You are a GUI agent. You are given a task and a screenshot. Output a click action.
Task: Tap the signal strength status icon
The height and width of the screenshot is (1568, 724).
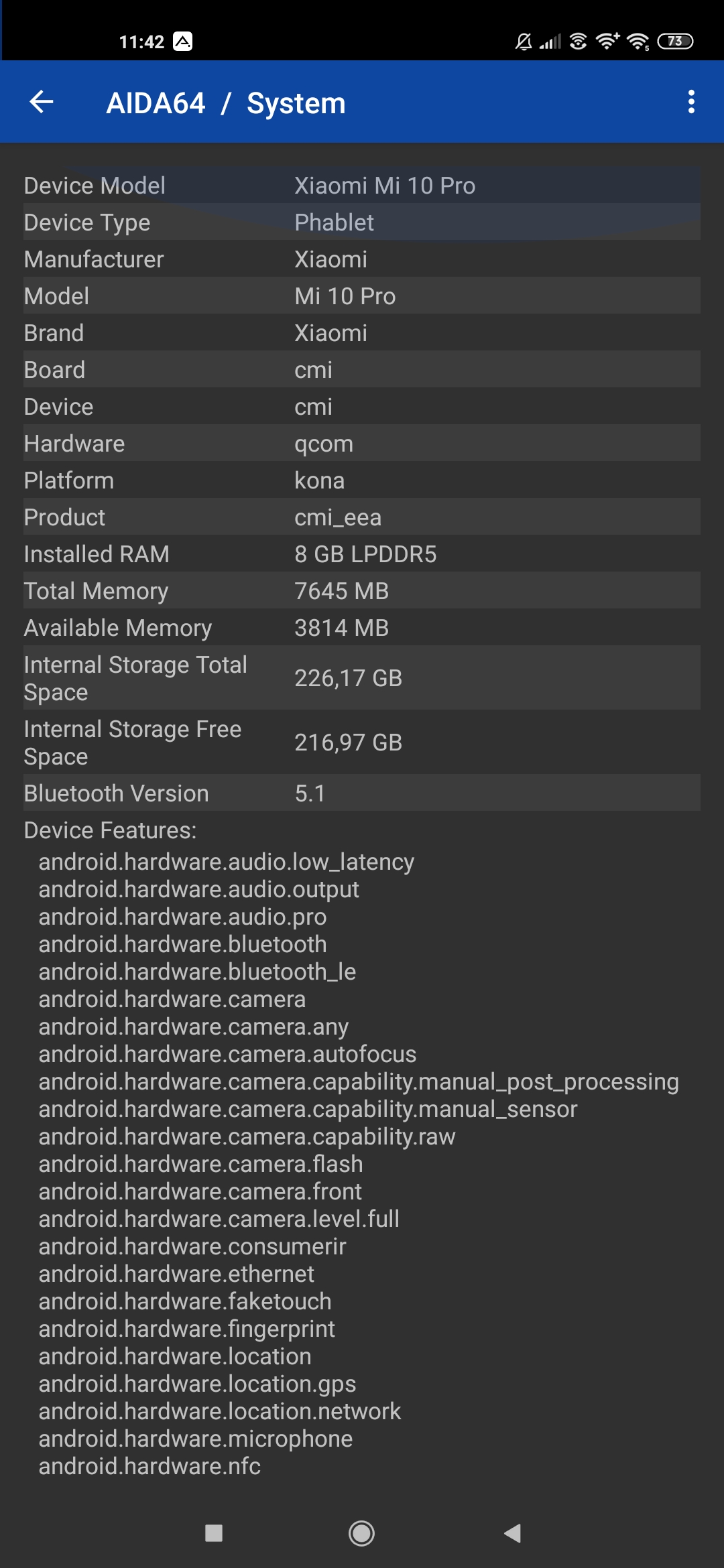[550, 42]
